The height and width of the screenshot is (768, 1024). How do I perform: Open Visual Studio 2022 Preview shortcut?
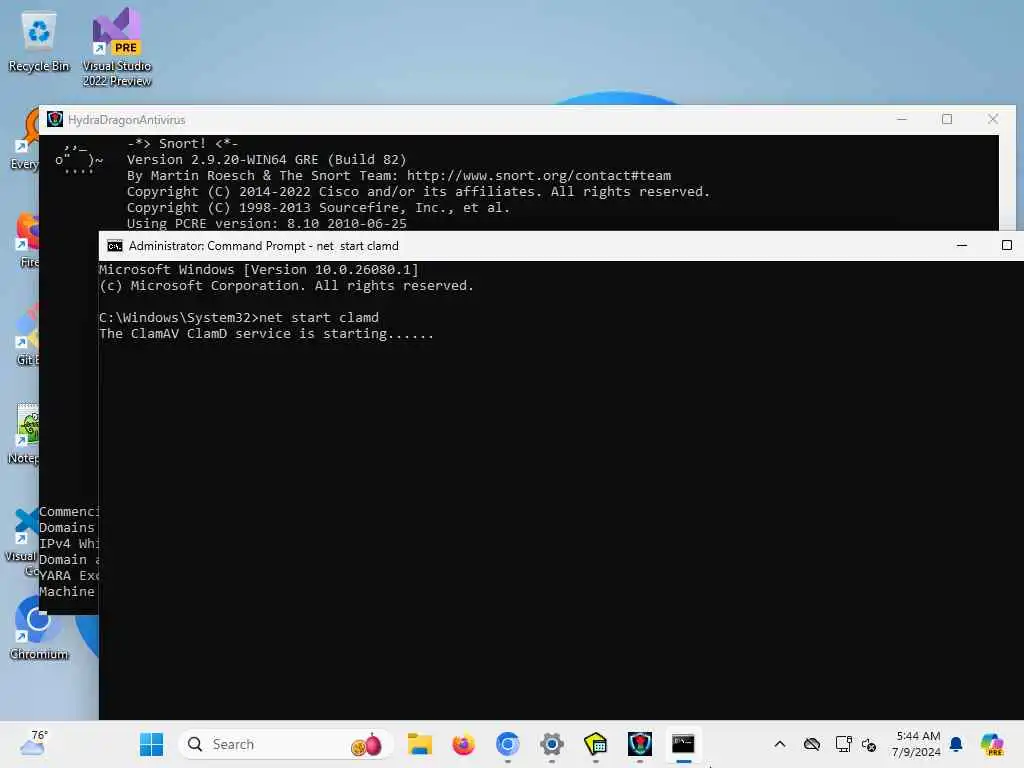(x=117, y=47)
